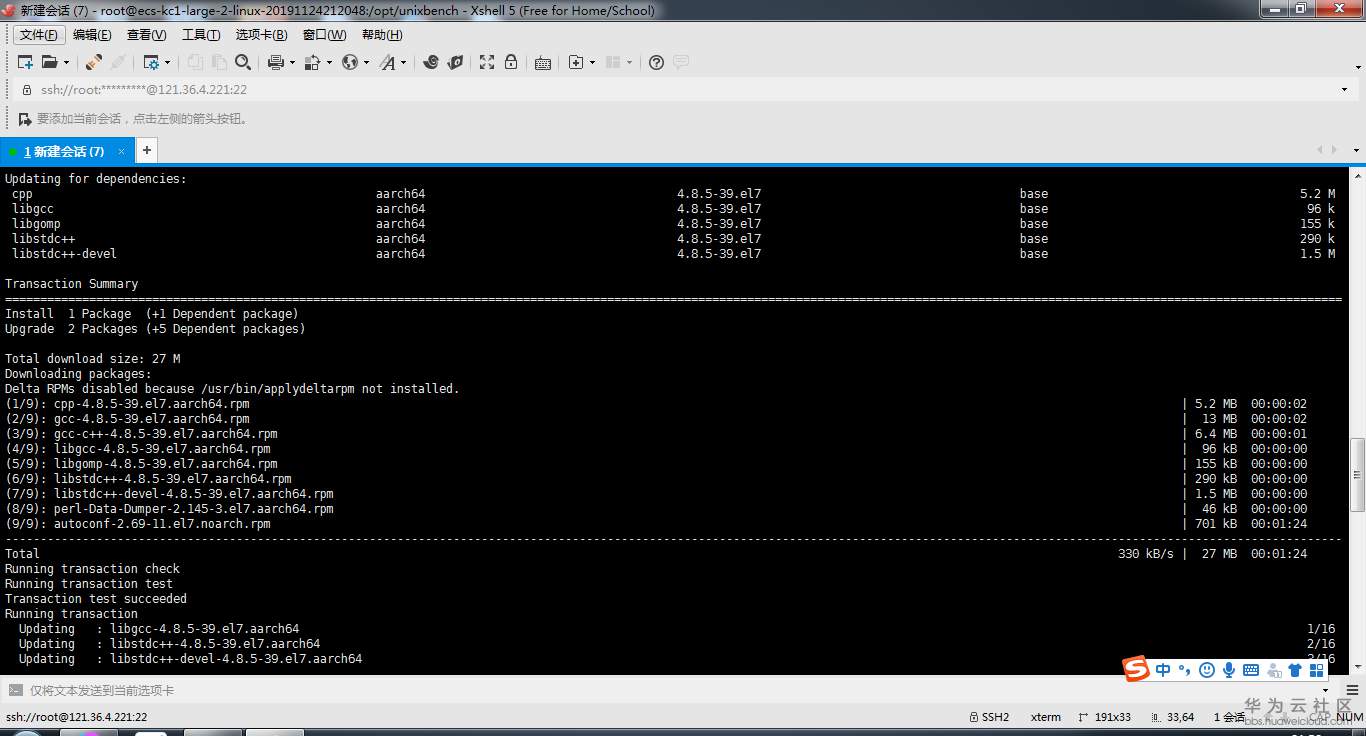Screen dimensions: 1366x736
Task: Click the New Session toolbar icon
Action: pyautogui.click(x=25, y=62)
